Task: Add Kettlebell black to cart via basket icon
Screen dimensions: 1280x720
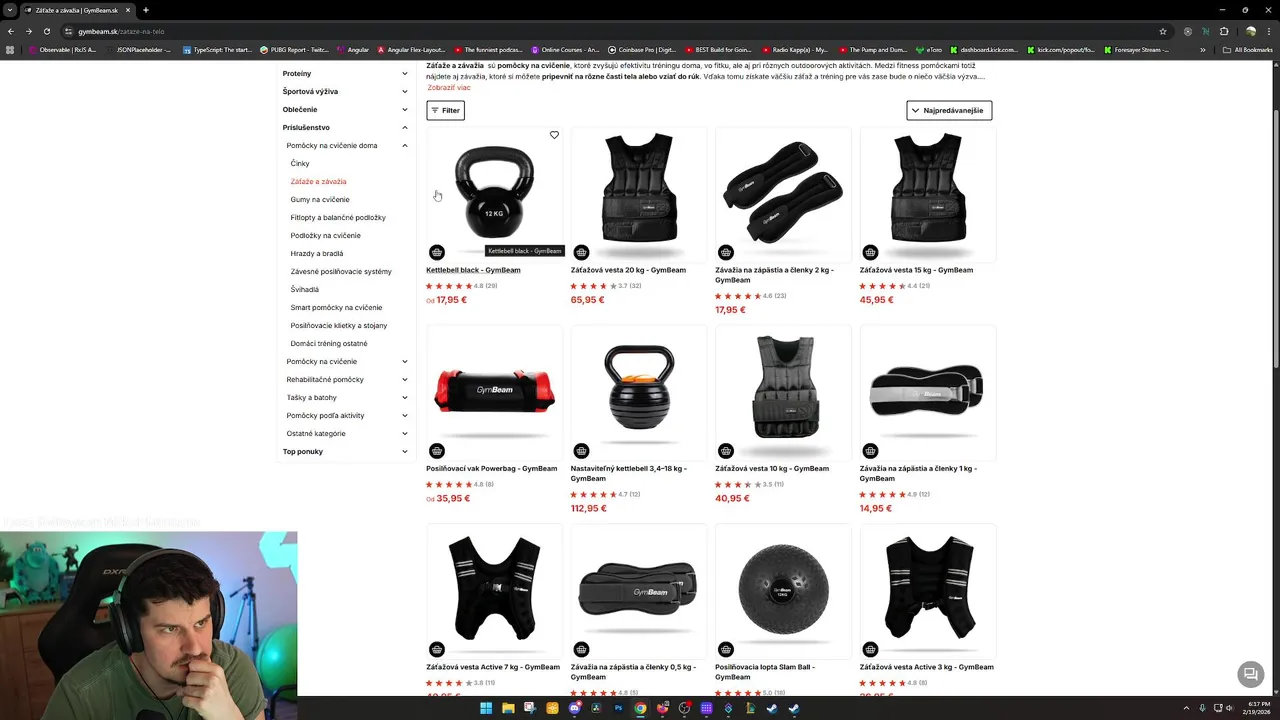Action: click(x=437, y=252)
